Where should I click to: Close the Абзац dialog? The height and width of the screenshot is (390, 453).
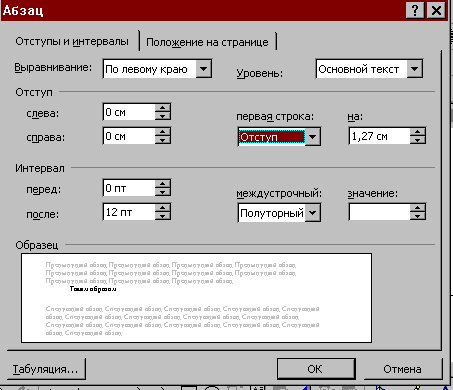(436, 10)
